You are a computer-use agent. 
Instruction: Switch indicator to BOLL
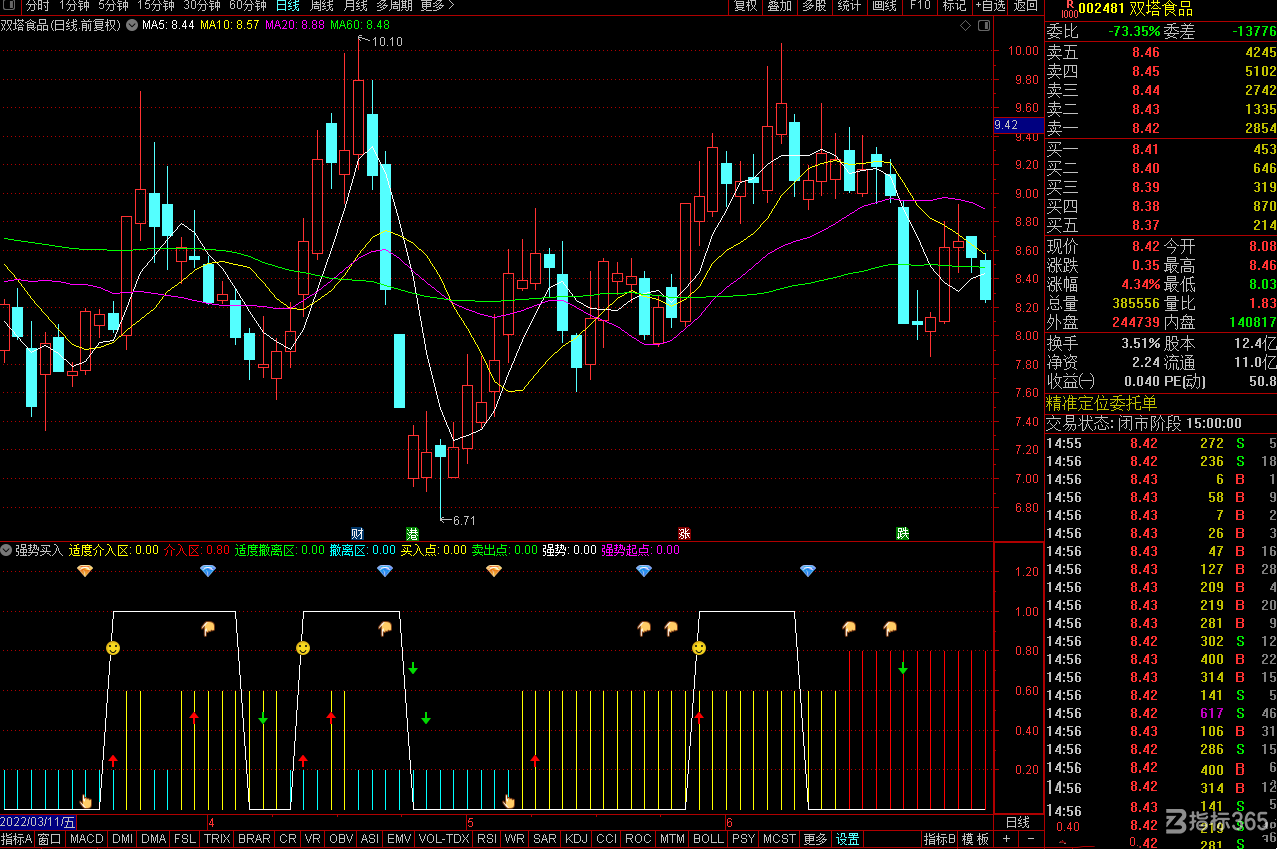pos(708,839)
